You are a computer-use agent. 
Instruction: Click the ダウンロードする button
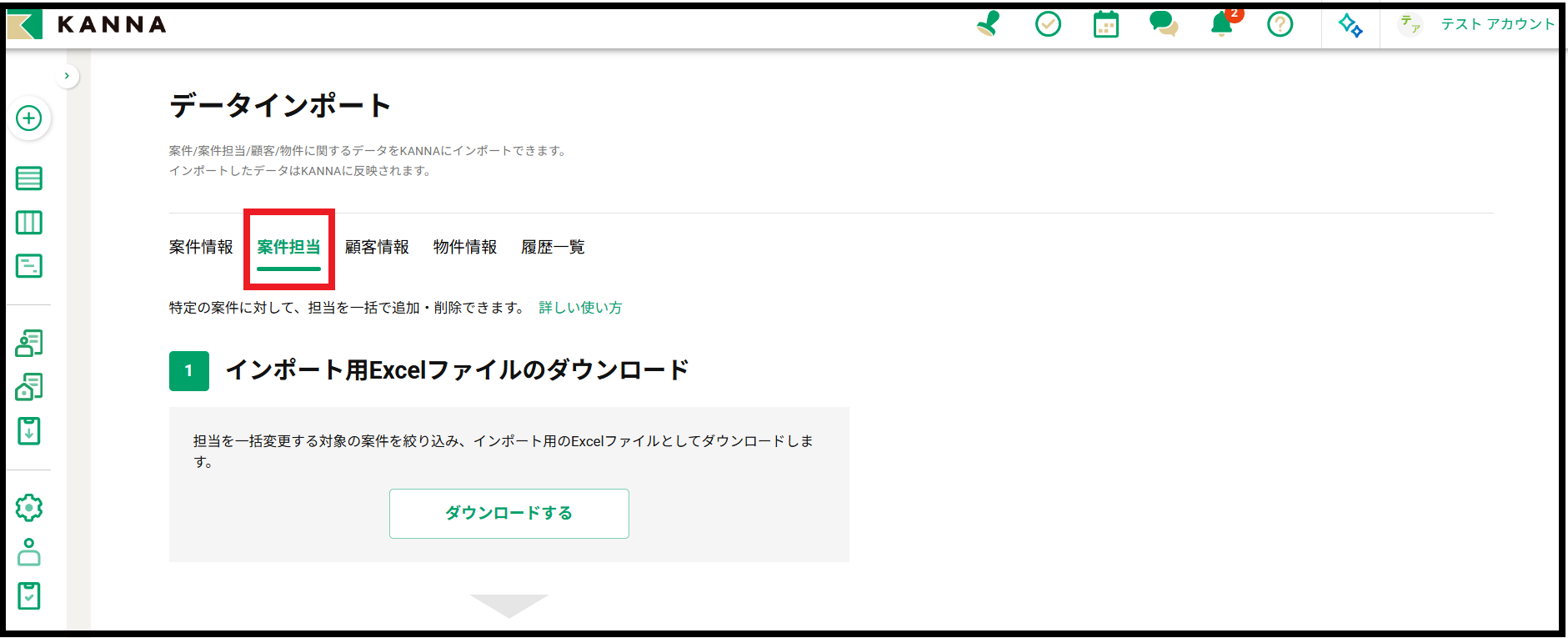click(508, 513)
